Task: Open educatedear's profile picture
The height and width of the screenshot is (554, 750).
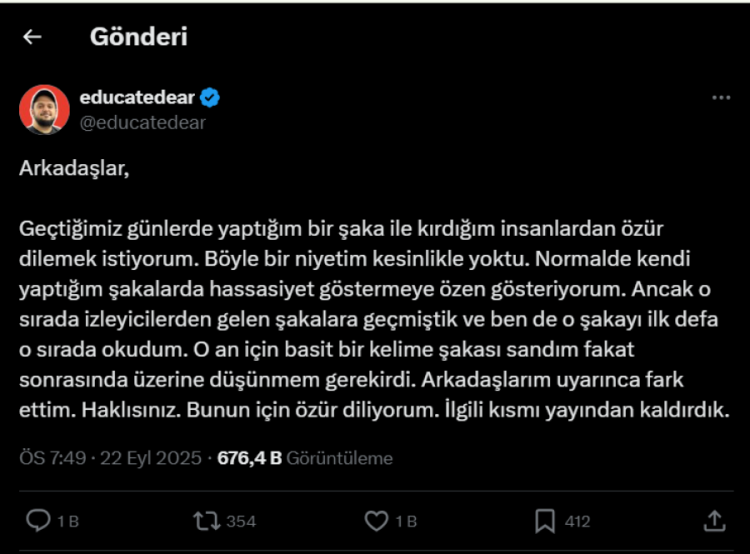Action: point(44,109)
